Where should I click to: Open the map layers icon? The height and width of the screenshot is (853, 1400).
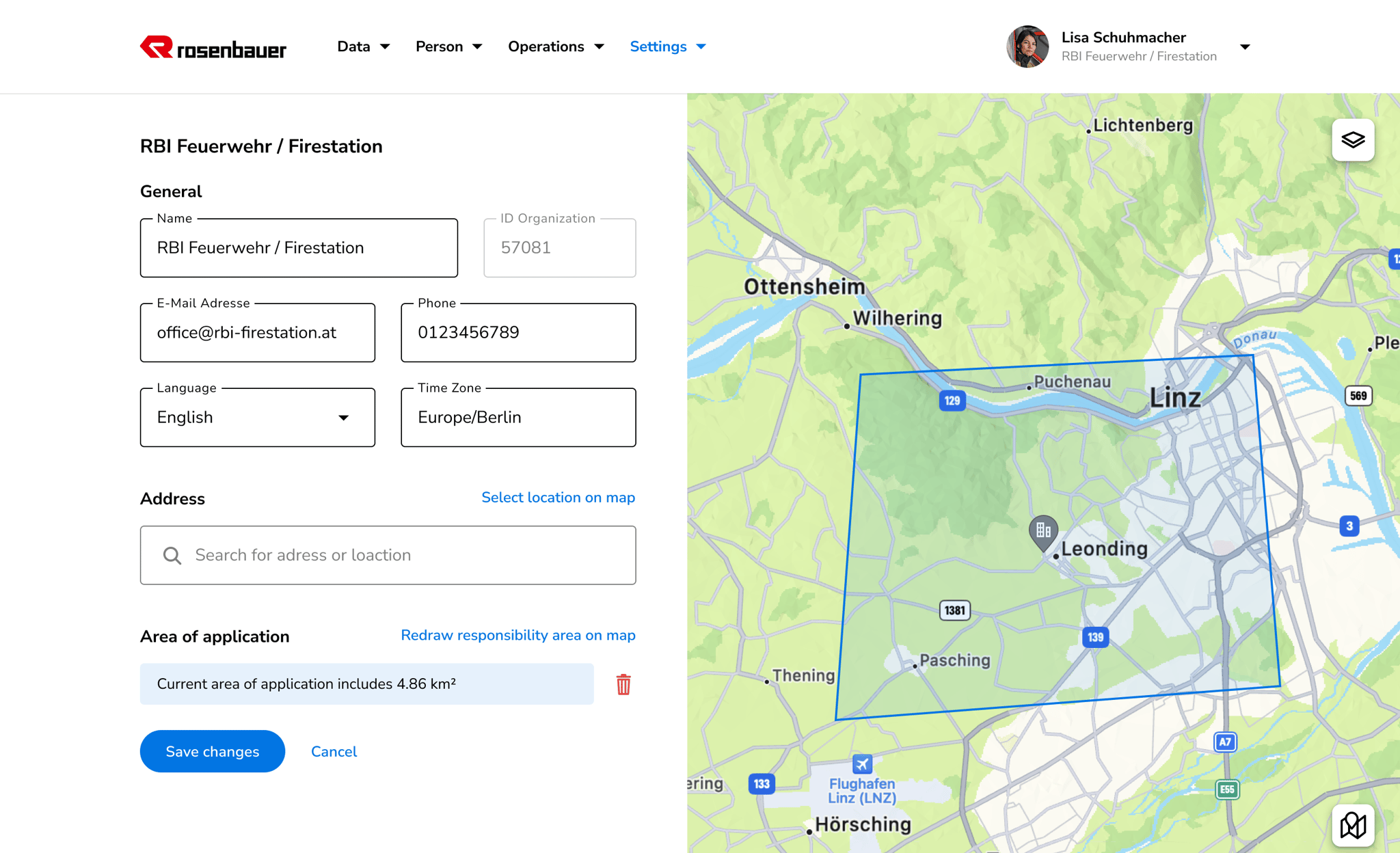[x=1353, y=140]
